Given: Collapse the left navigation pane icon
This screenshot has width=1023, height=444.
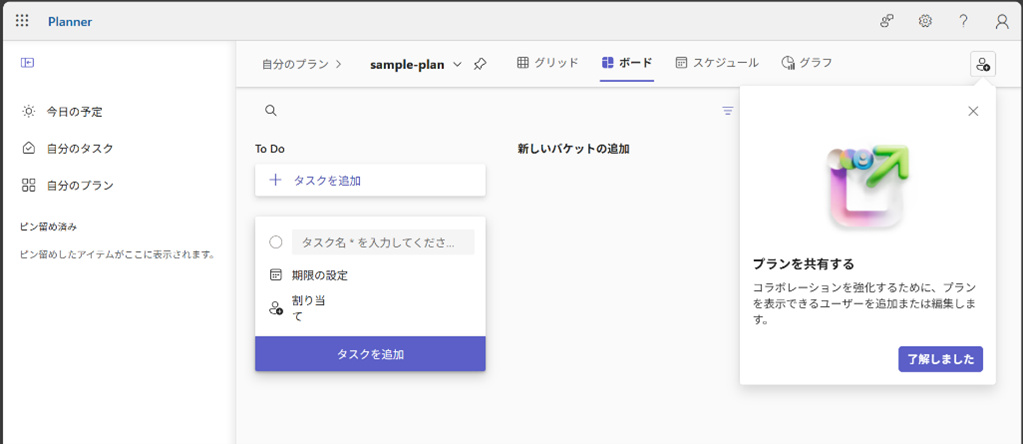Looking at the screenshot, I should 28,63.
